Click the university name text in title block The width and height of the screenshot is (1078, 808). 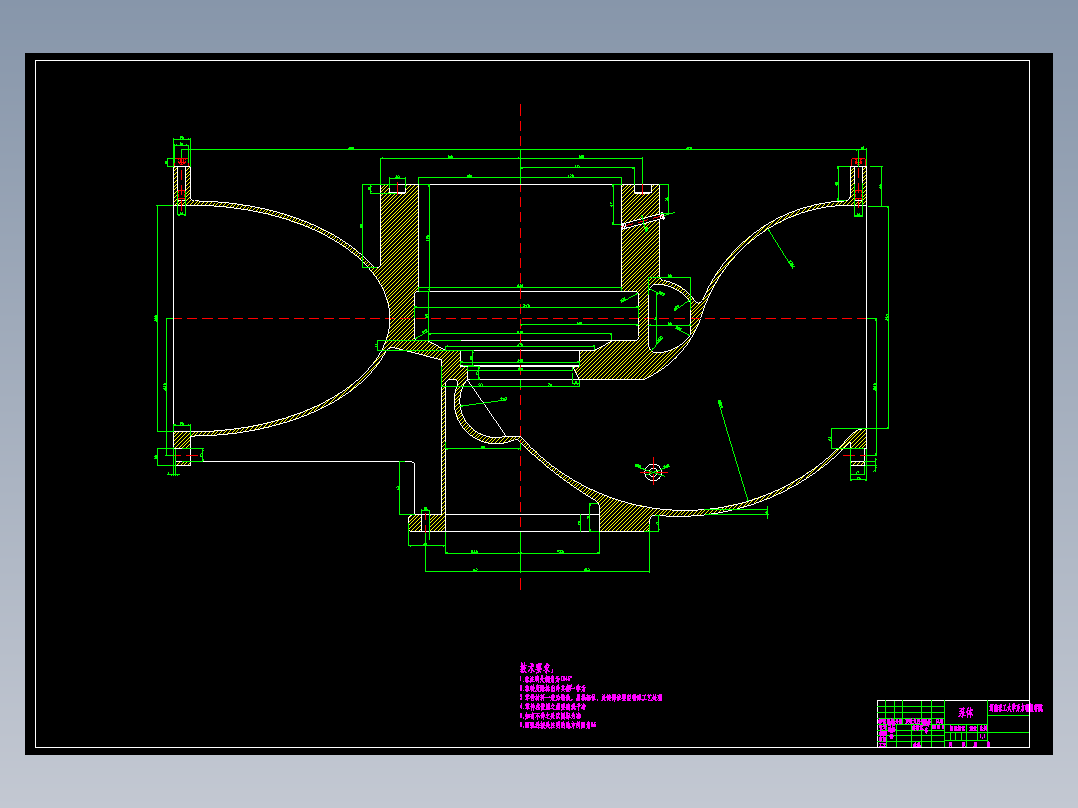click(1015, 708)
